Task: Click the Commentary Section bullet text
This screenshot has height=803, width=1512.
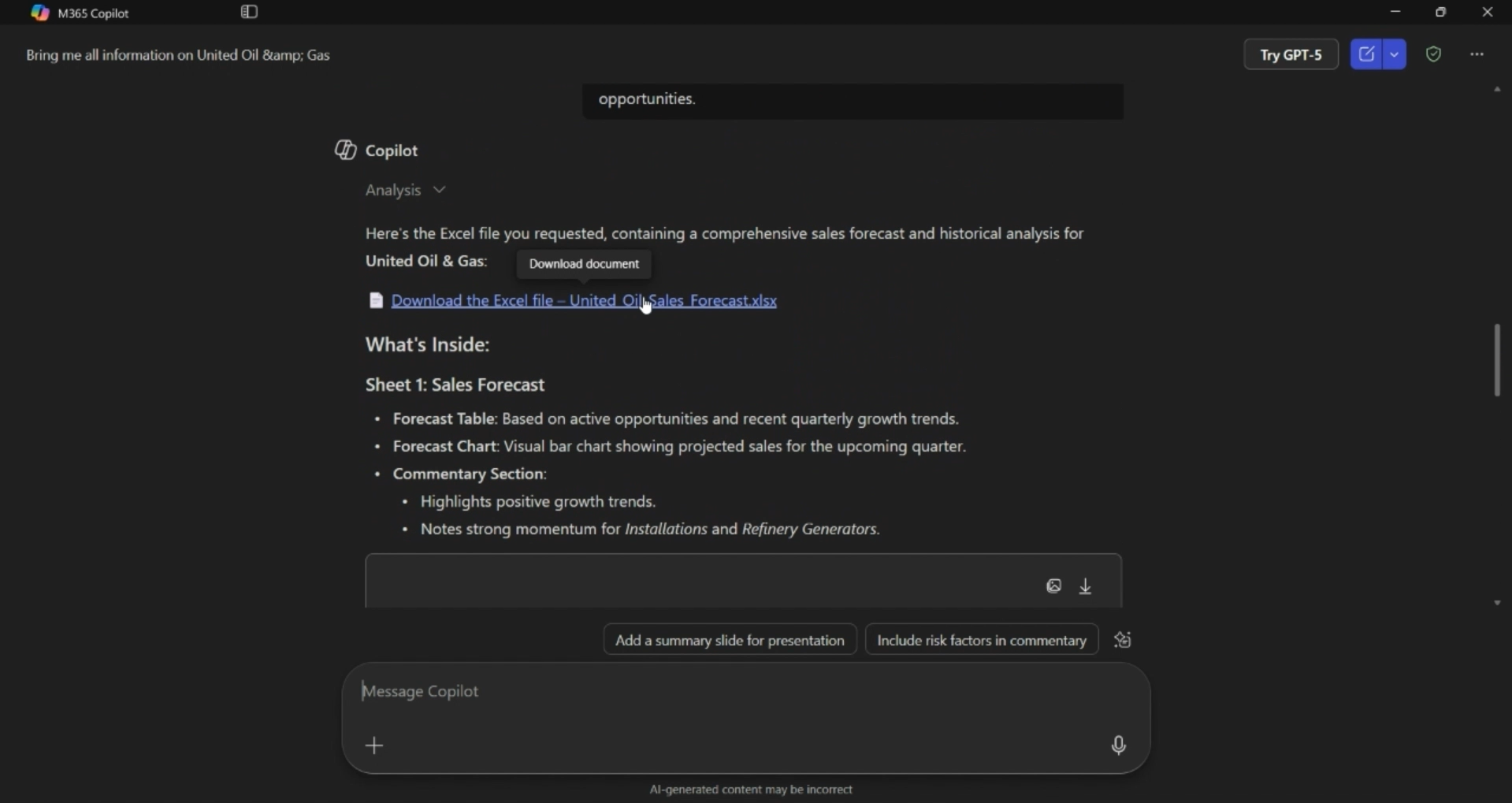Action: [x=470, y=475]
